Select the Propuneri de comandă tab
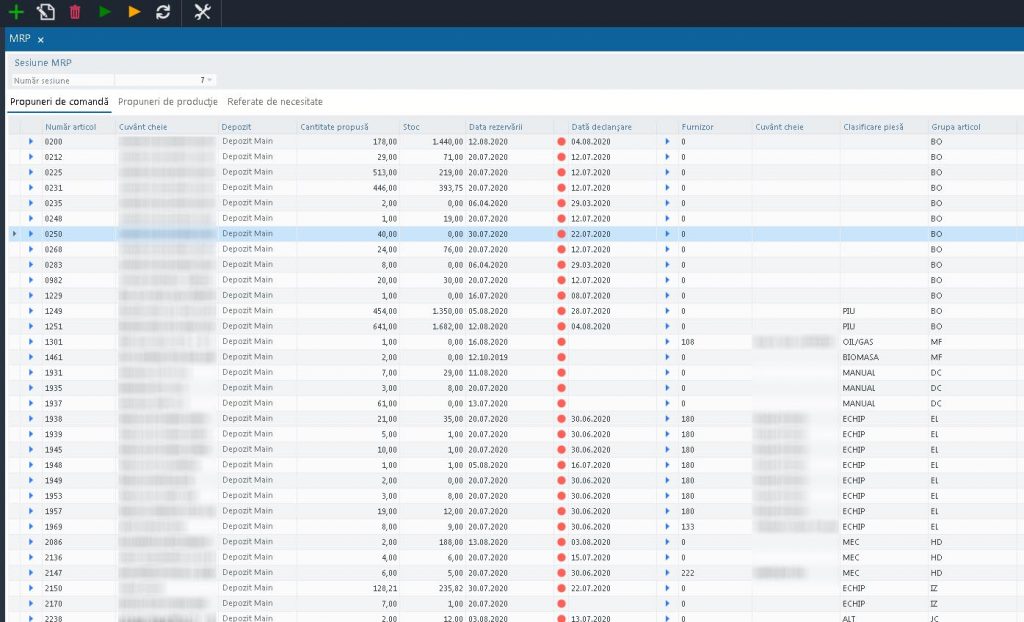Screen dimensions: 1024x622 tap(59, 102)
